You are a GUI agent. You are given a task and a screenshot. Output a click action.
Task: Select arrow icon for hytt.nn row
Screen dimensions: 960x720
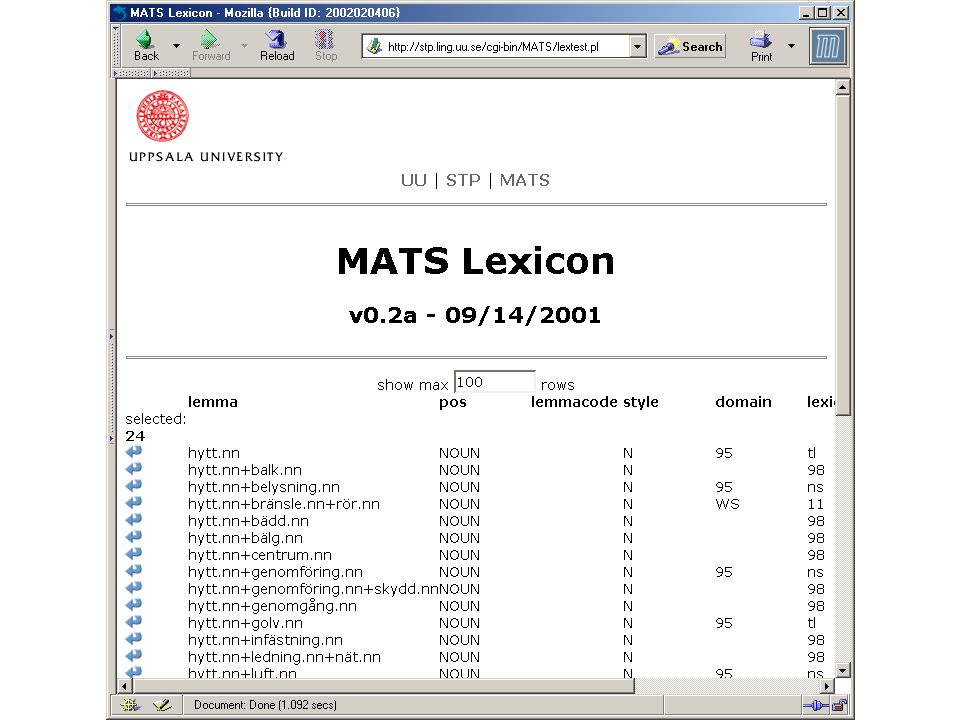click(134, 452)
